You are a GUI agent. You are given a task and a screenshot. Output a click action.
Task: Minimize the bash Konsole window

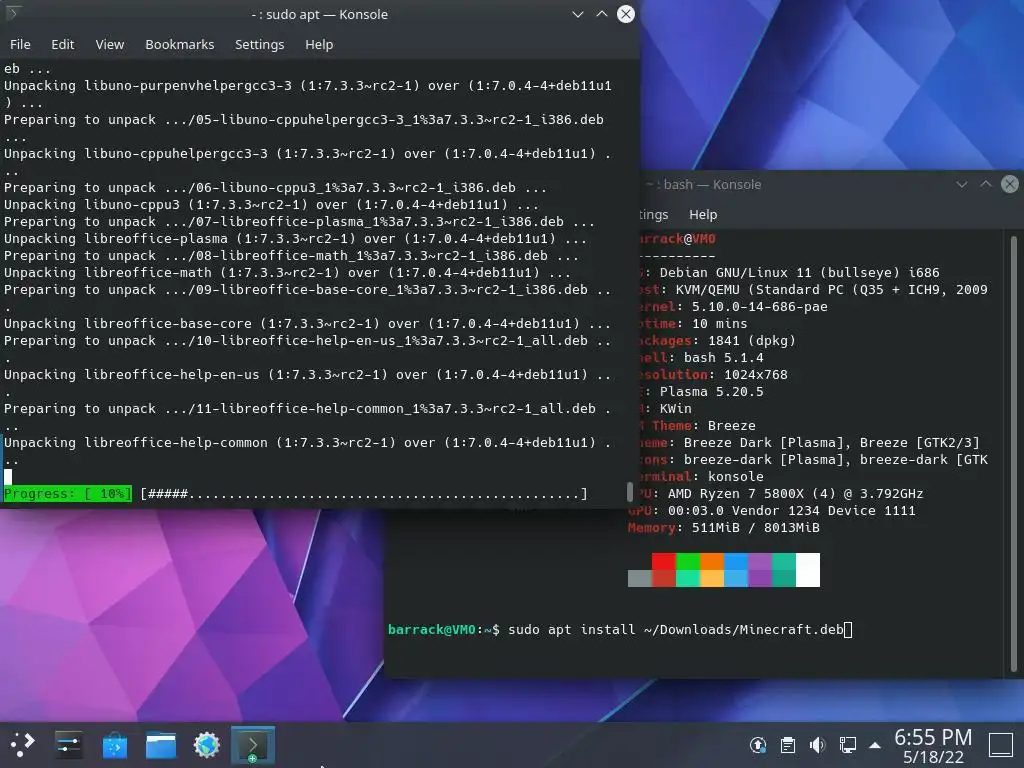coord(961,184)
